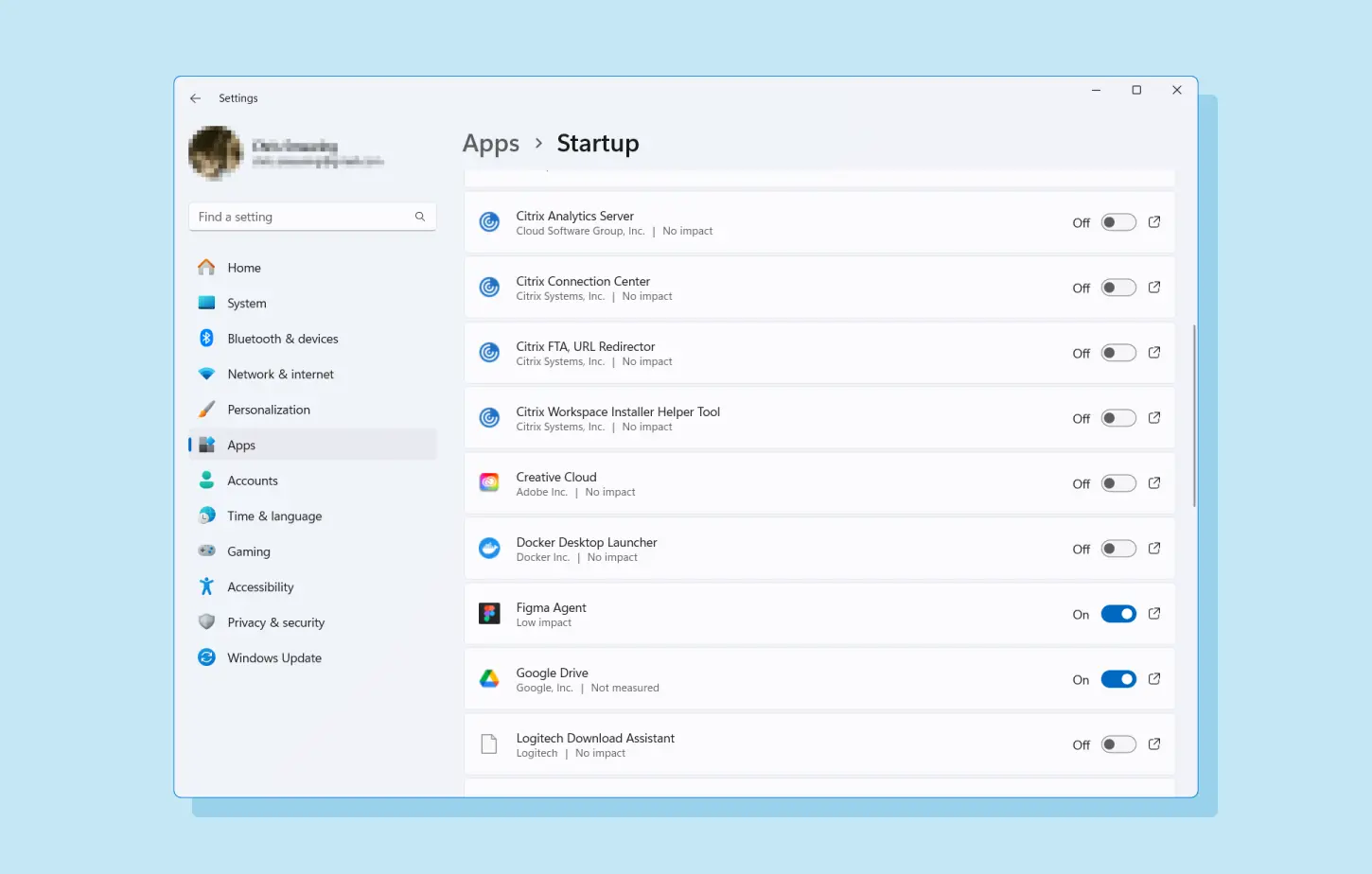
Task: Open Accounts settings
Action: pos(252,480)
